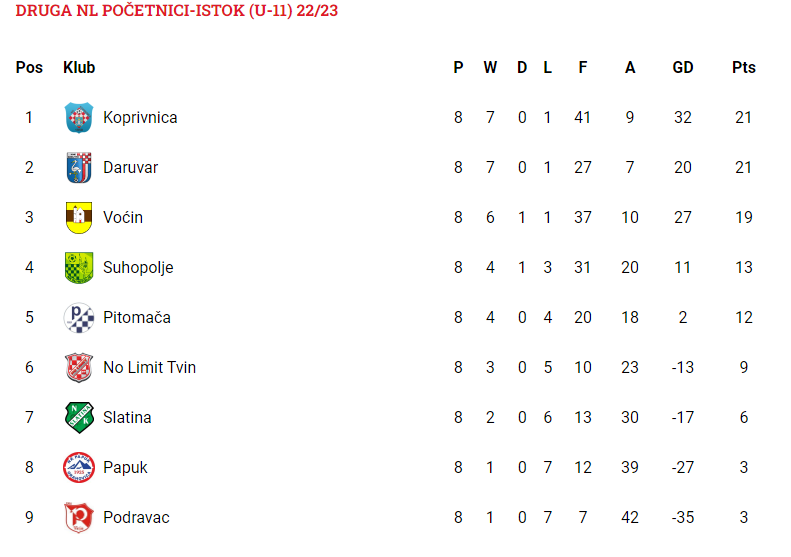The height and width of the screenshot is (557, 791).
Task: Click the Daruvar club crest icon
Action: 79,168
